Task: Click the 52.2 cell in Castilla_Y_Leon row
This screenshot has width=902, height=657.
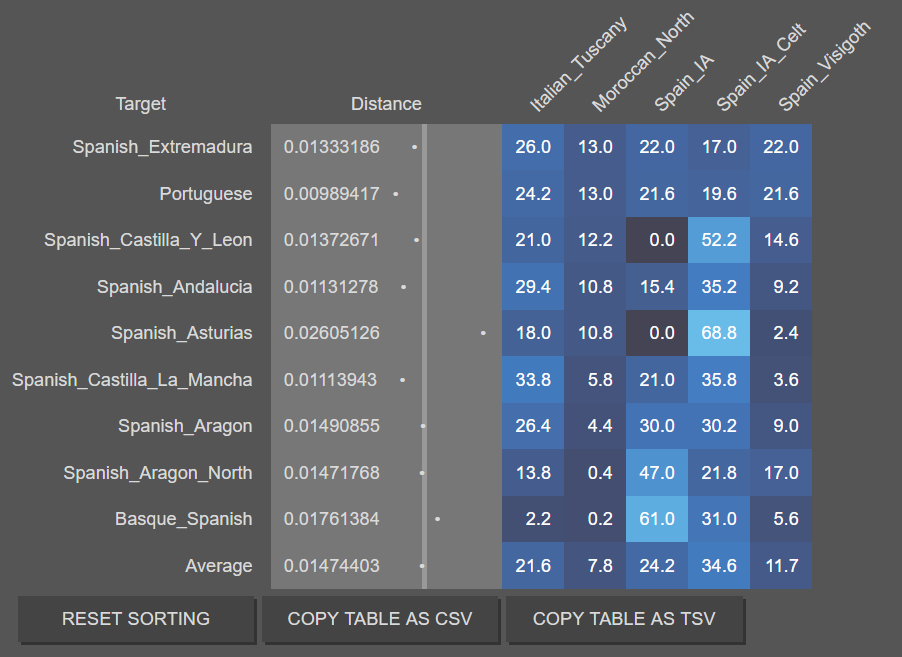Action: pyautogui.click(x=719, y=240)
